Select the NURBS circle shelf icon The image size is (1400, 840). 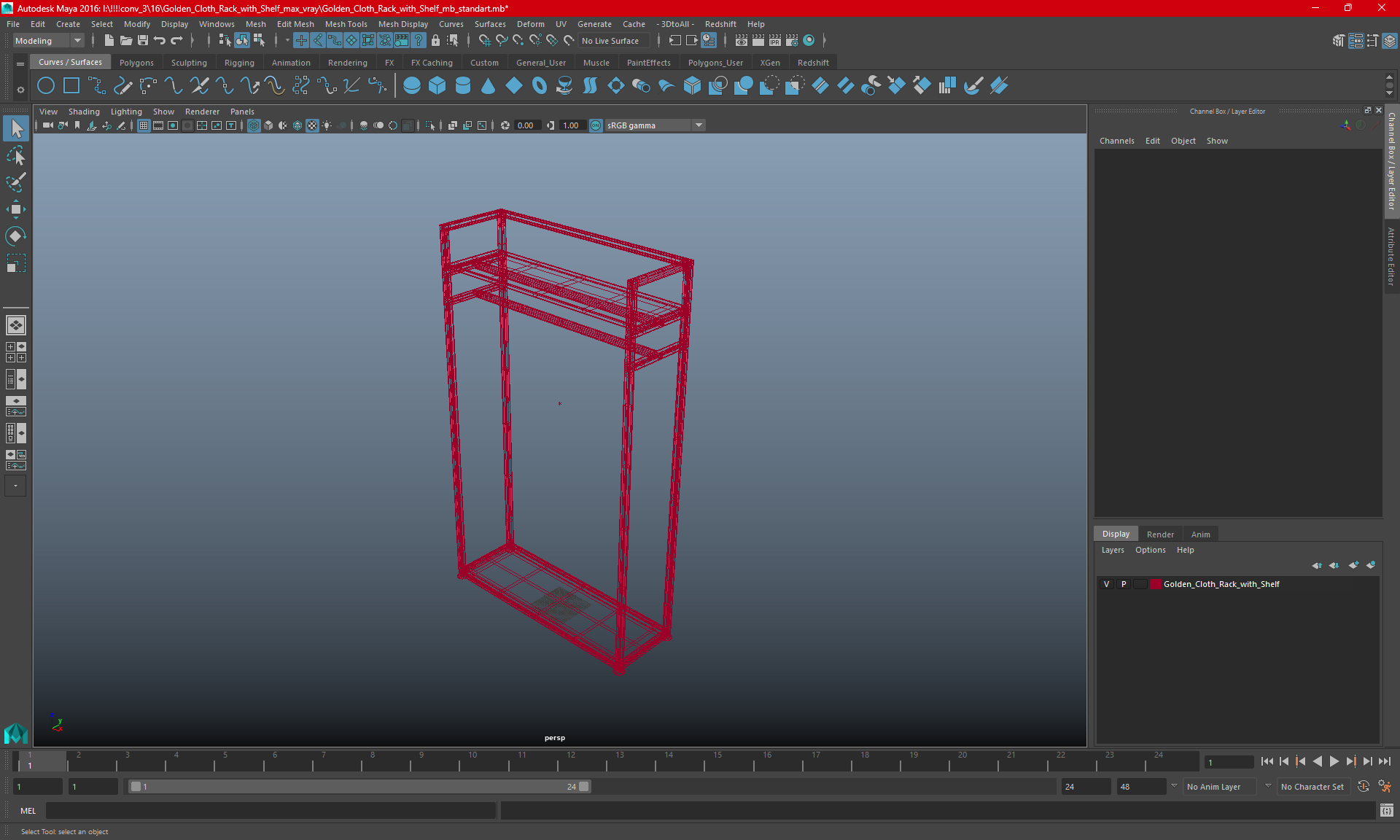(x=46, y=86)
